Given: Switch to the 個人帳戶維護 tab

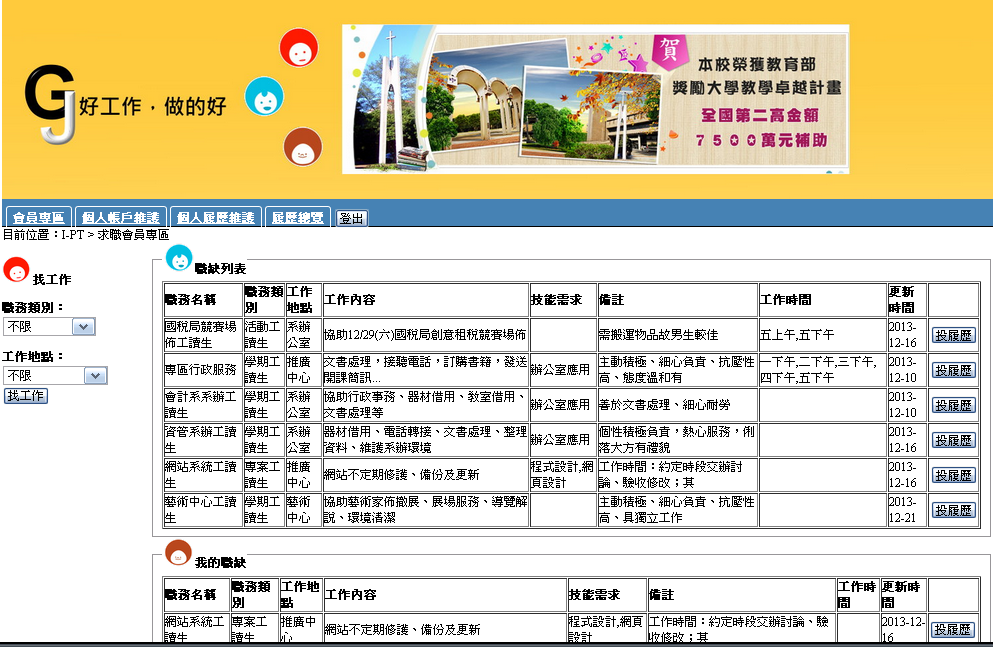Looking at the screenshot, I should pyautogui.click(x=120, y=218).
